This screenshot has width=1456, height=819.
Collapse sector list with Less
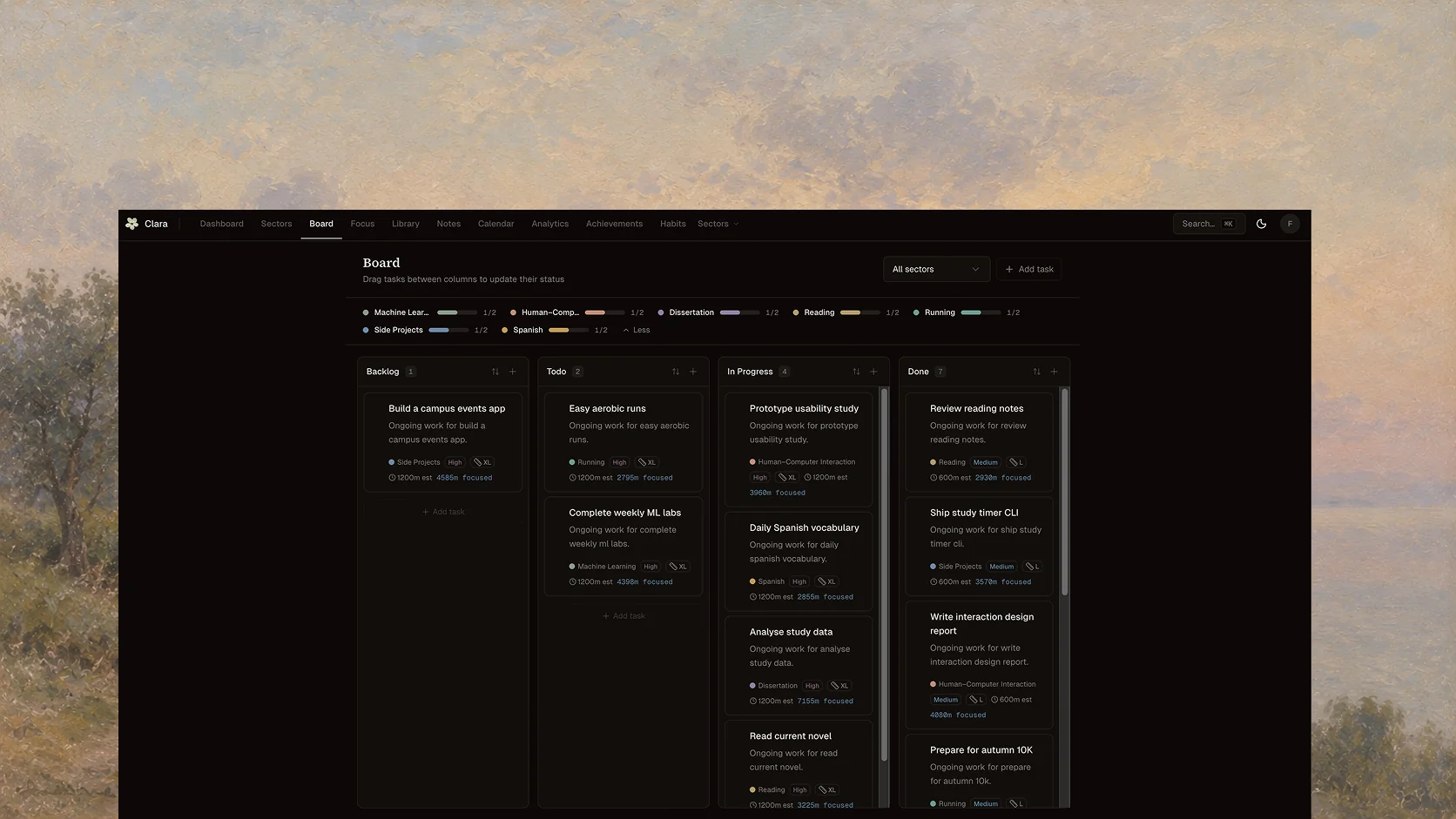click(x=637, y=330)
